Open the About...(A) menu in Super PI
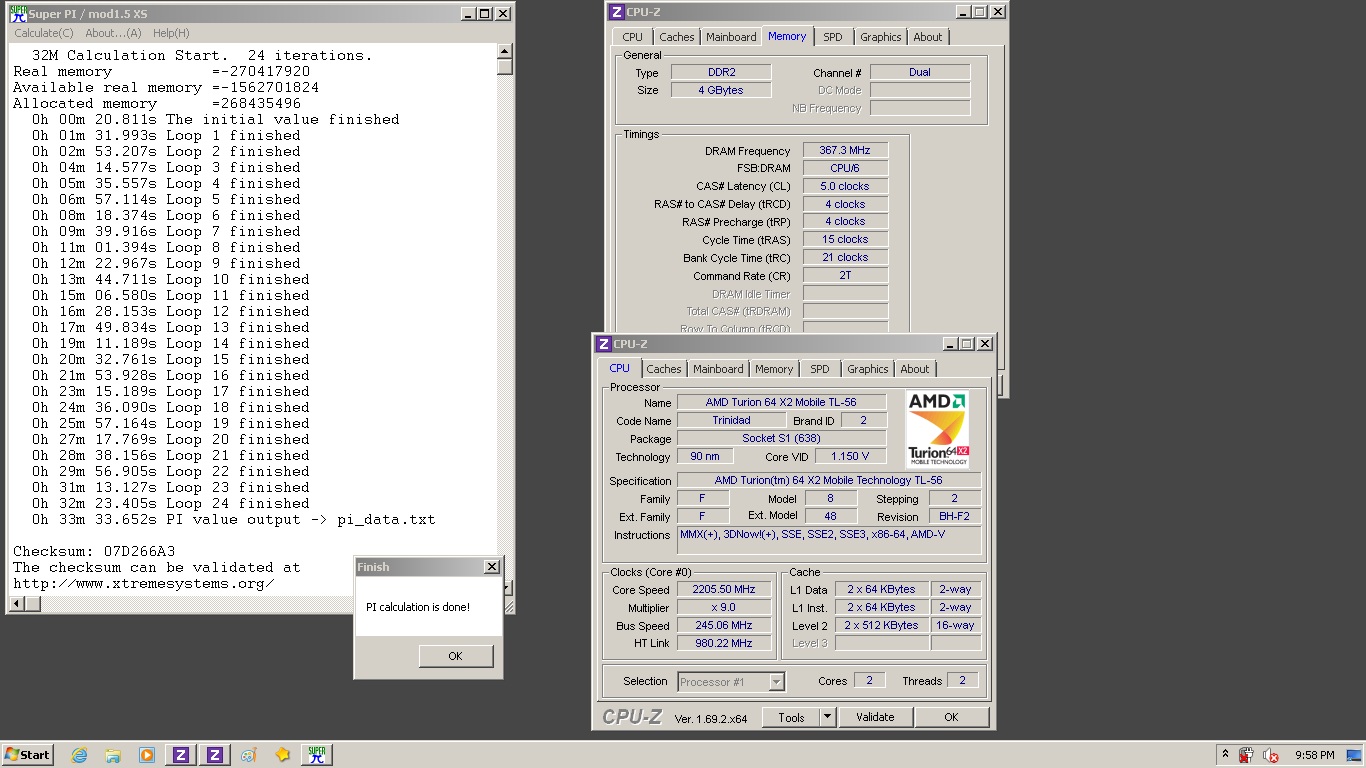 point(113,33)
